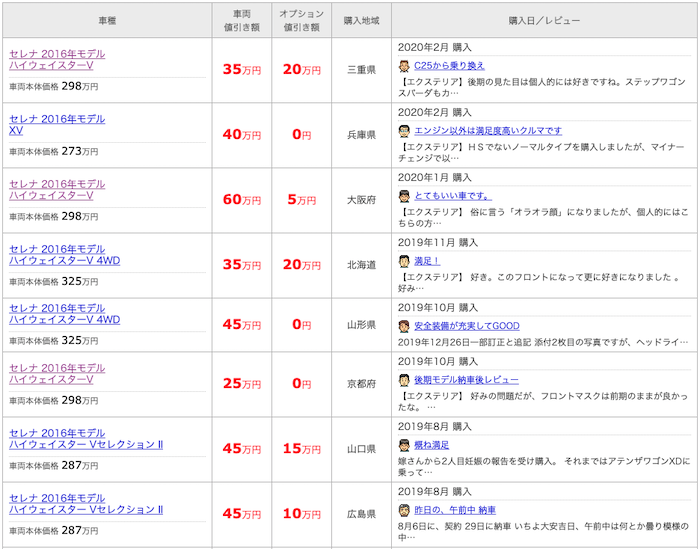Open review 'エンジン以外は満足度高いクルマです'
This screenshot has width=700, height=549.
tap(488, 131)
